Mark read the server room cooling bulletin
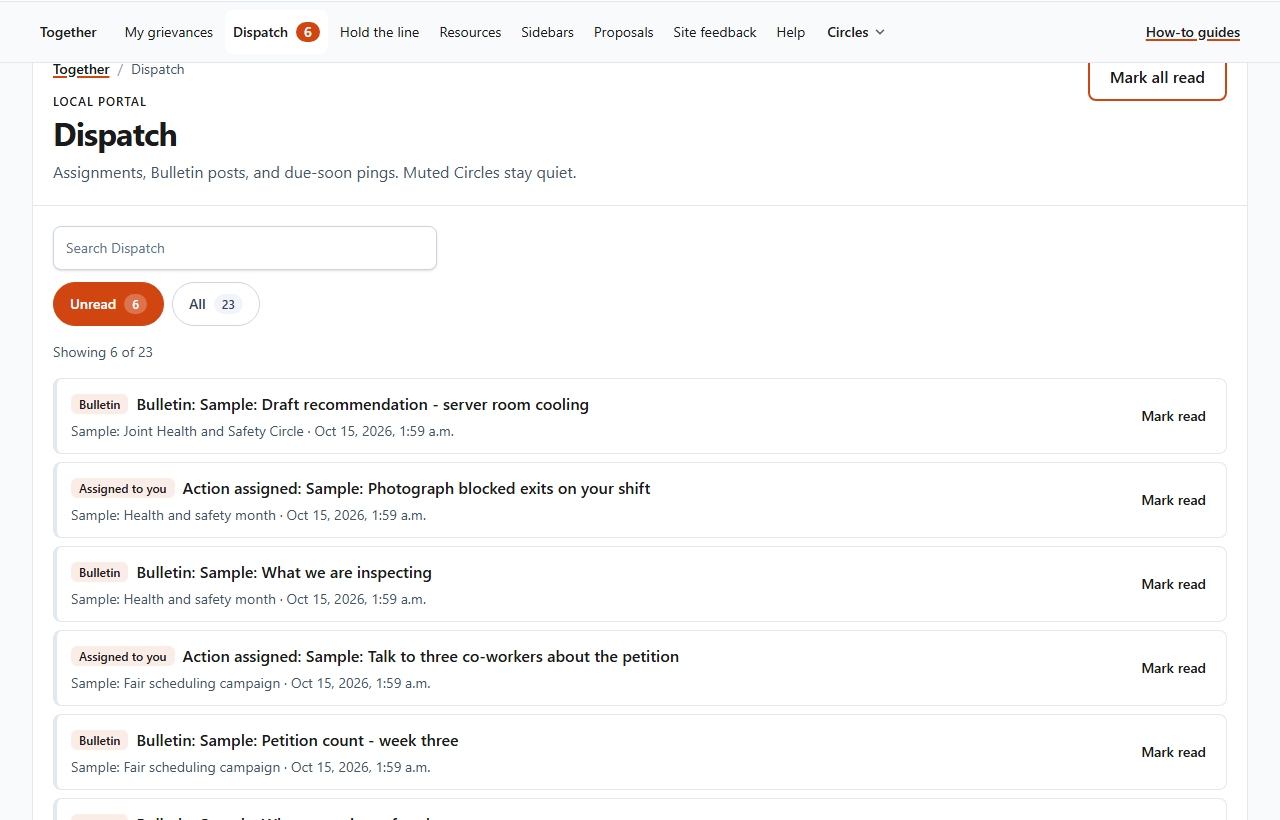The image size is (1280, 820). coord(1173,416)
